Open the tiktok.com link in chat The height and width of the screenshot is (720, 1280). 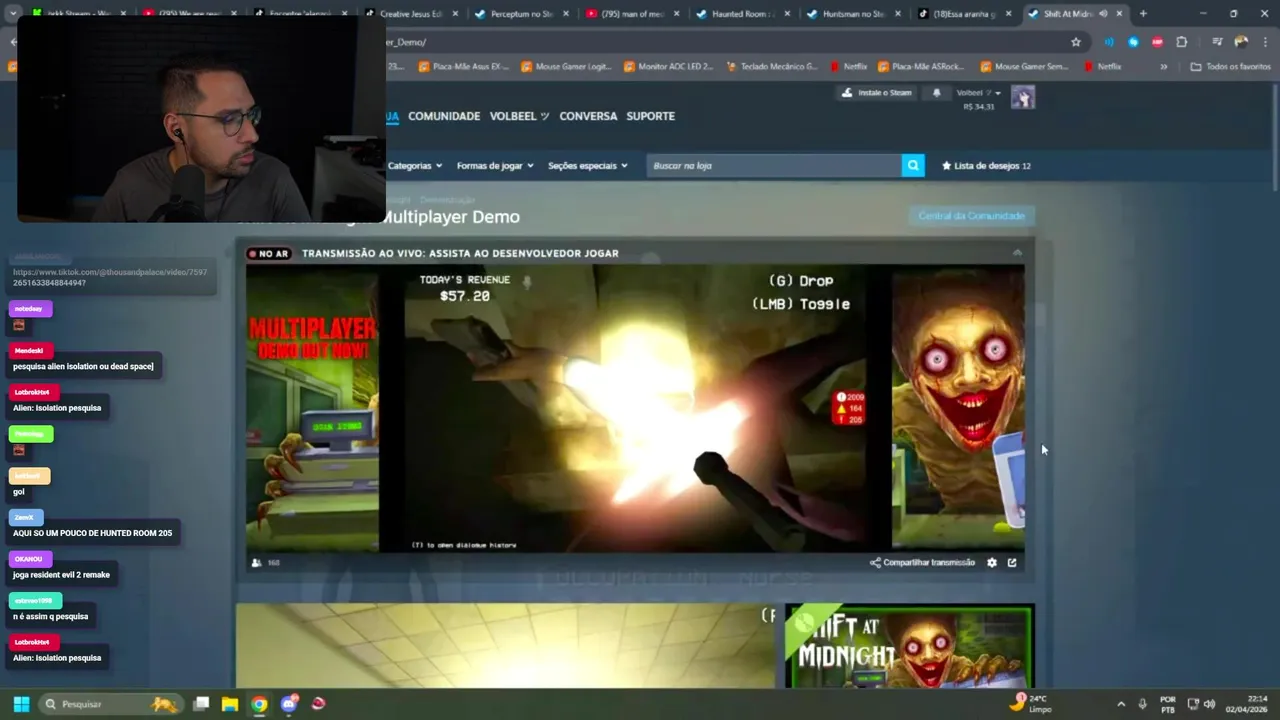point(110,277)
